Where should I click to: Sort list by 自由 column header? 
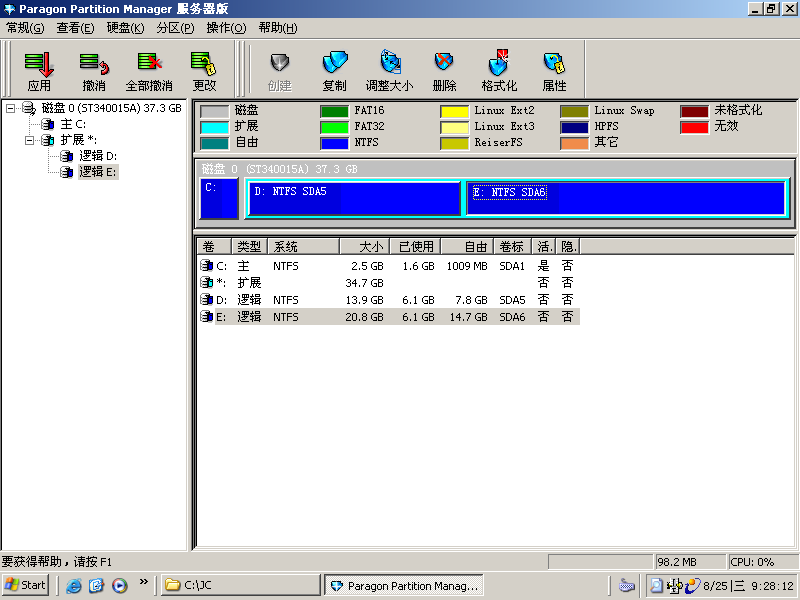pyautogui.click(x=467, y=247)
